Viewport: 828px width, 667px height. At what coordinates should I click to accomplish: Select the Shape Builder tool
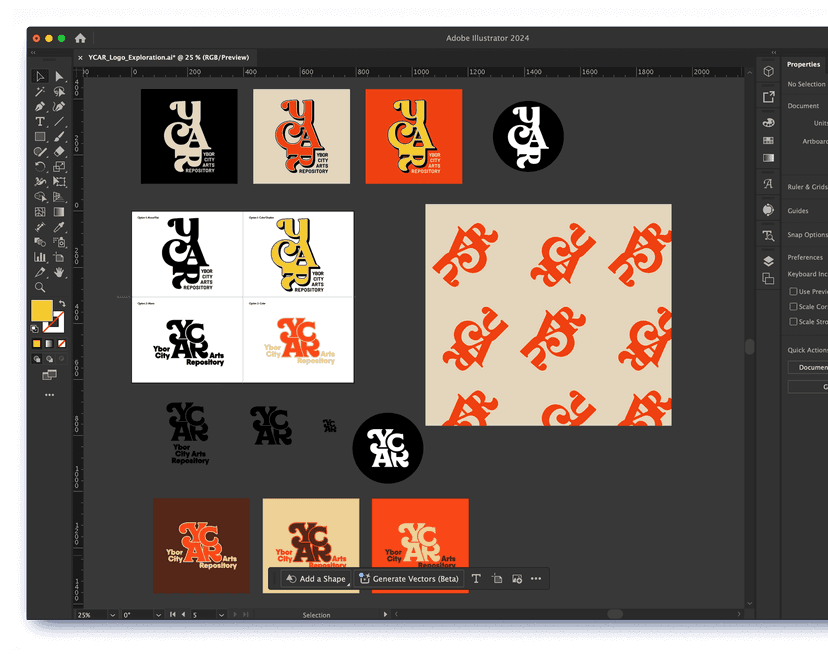[40, 197]
